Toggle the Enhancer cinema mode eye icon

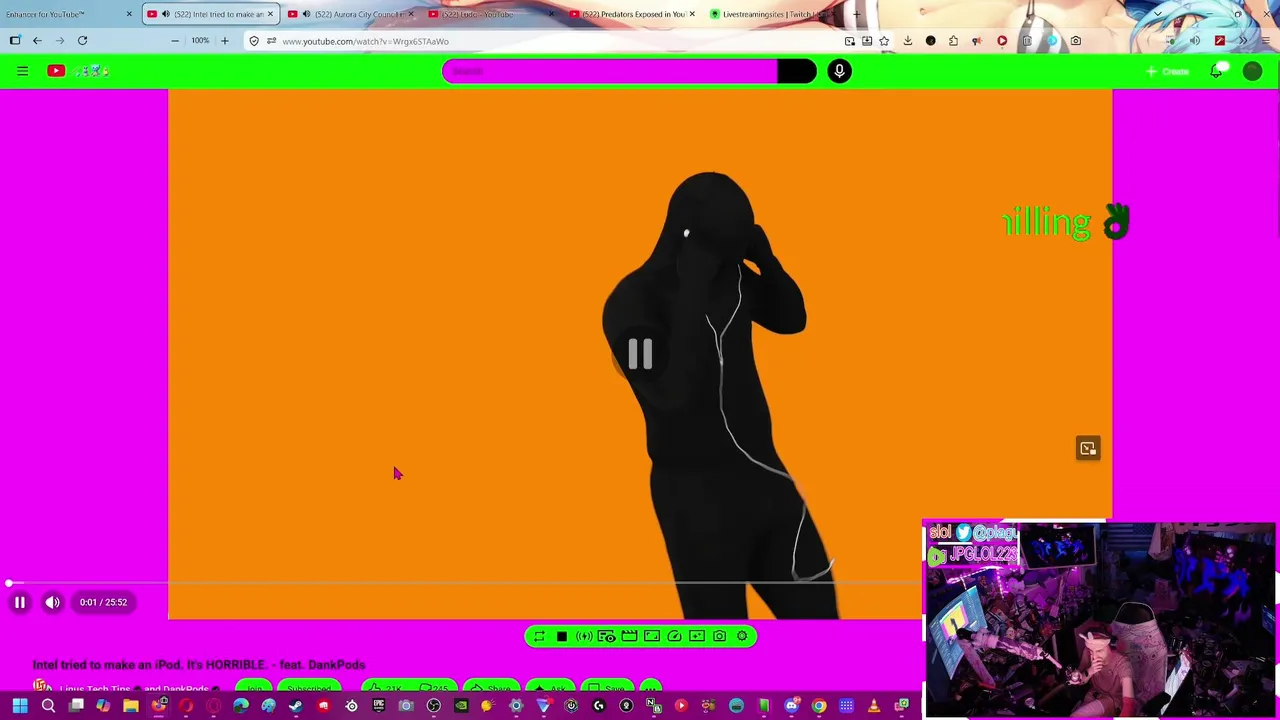tap(606, 636)
